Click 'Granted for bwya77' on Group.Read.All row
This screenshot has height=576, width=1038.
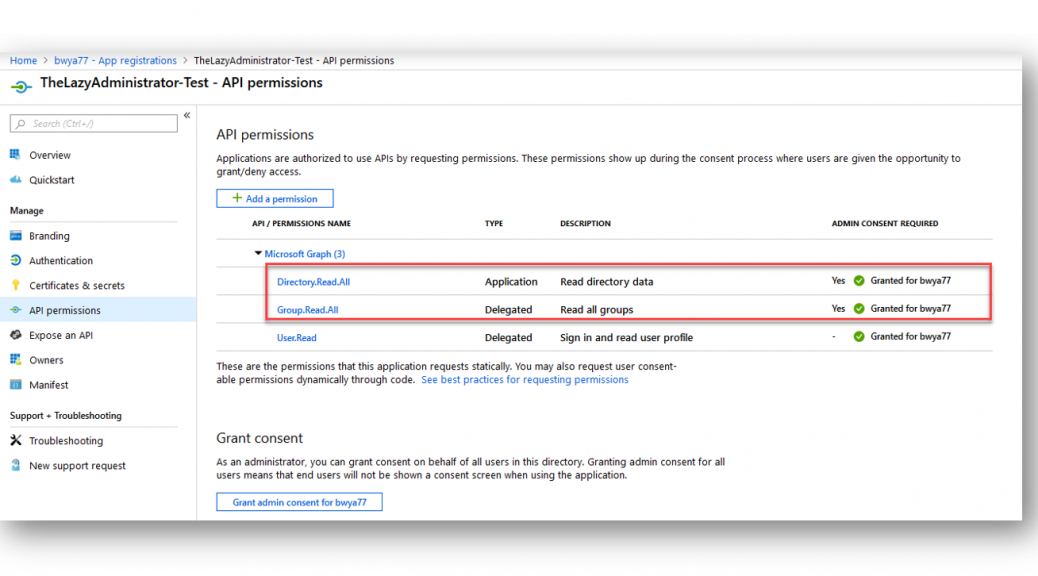point(910,309)
